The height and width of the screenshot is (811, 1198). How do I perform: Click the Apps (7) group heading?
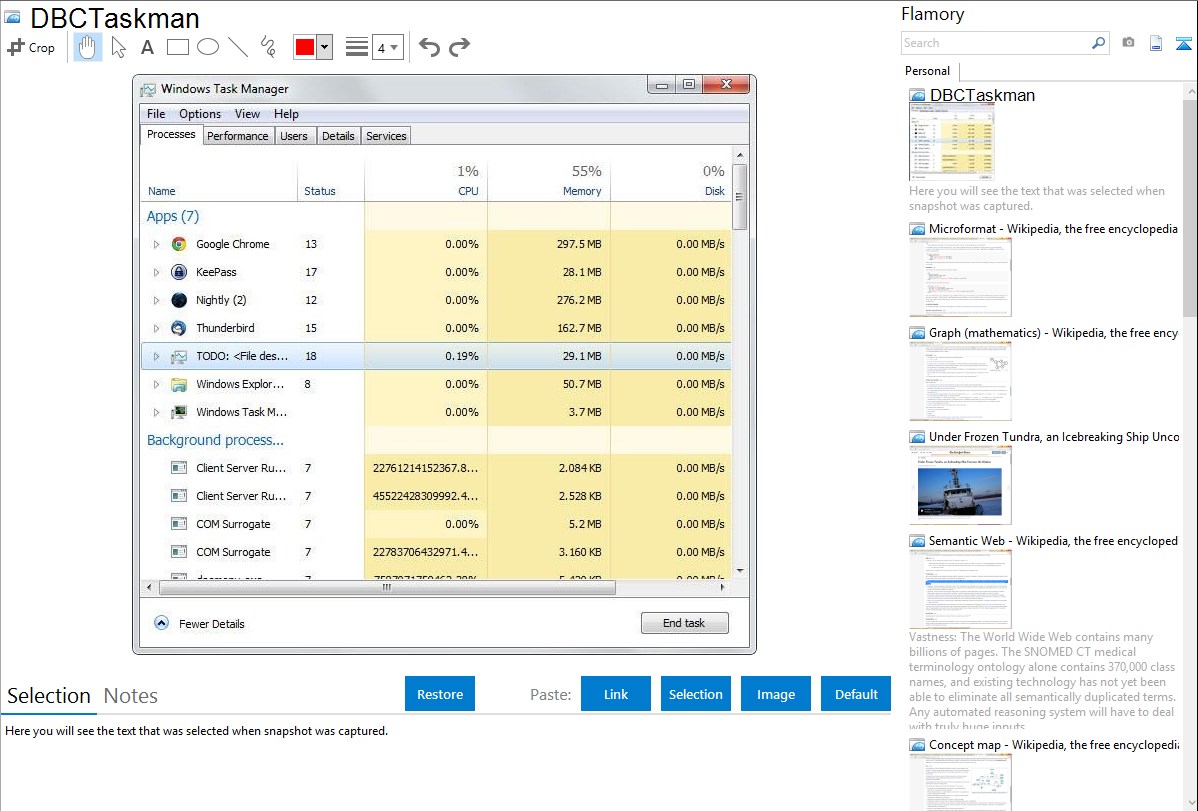(173, 216)
